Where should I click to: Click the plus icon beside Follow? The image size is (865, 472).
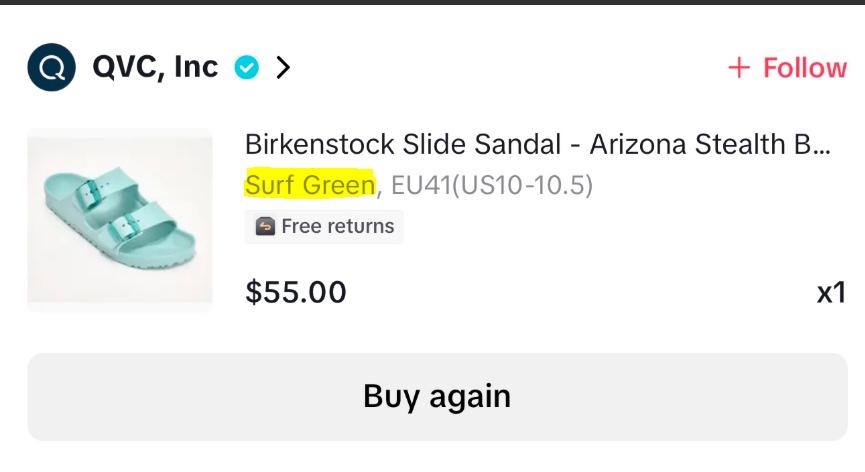click(738, 68)
